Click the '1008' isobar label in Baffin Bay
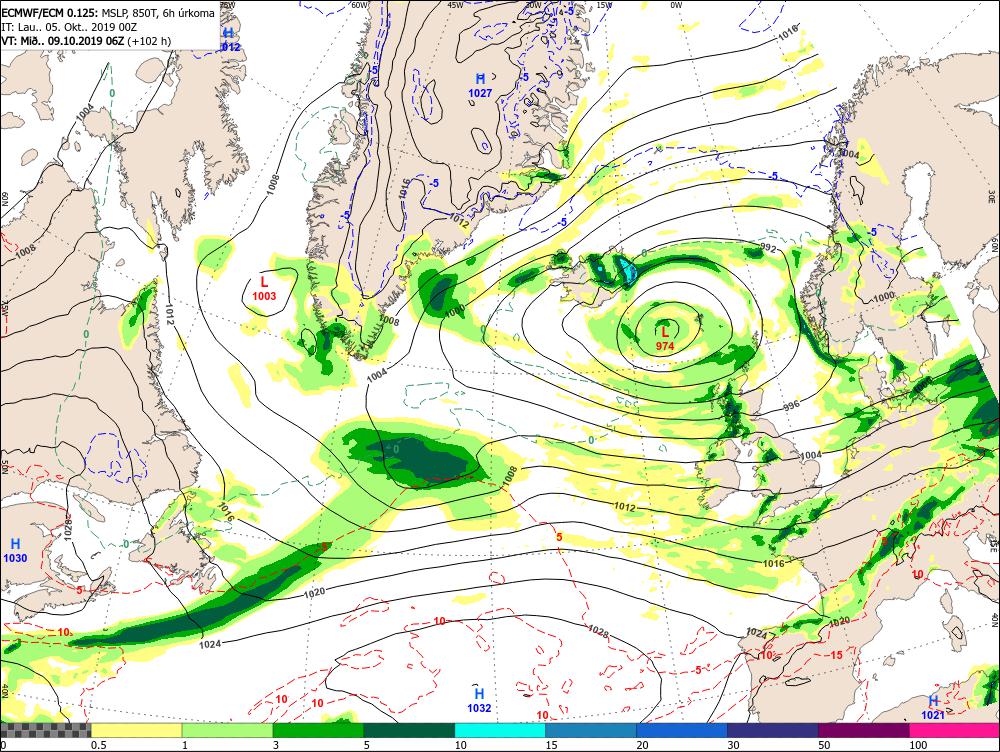The image size is (1000, 752). click(x=273, y=184)
